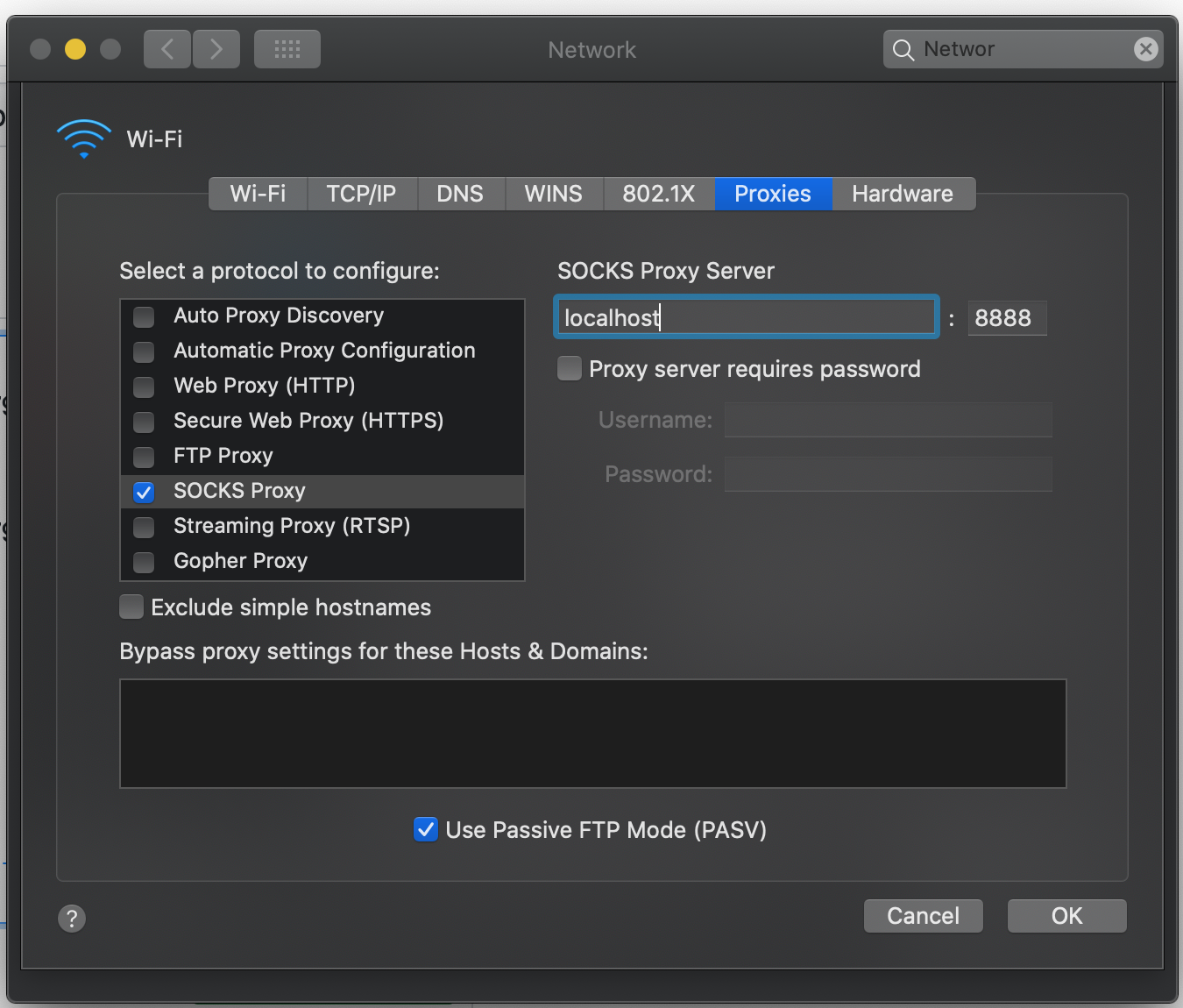Enable FTP Proxy checkbox
This screenshot has width=1183, height=1008.
pyautogui.click(x=144, y=457)
